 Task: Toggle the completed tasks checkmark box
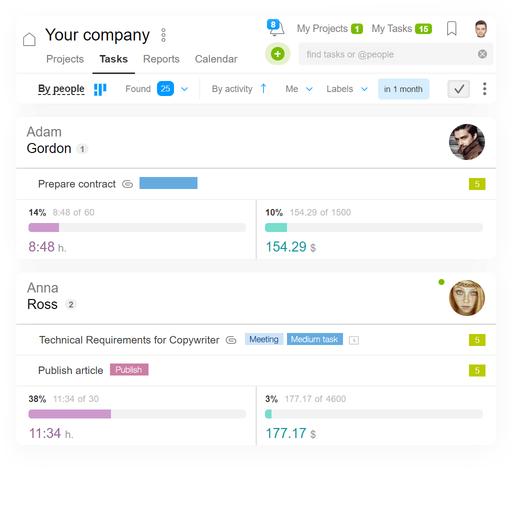pos(458,89)
